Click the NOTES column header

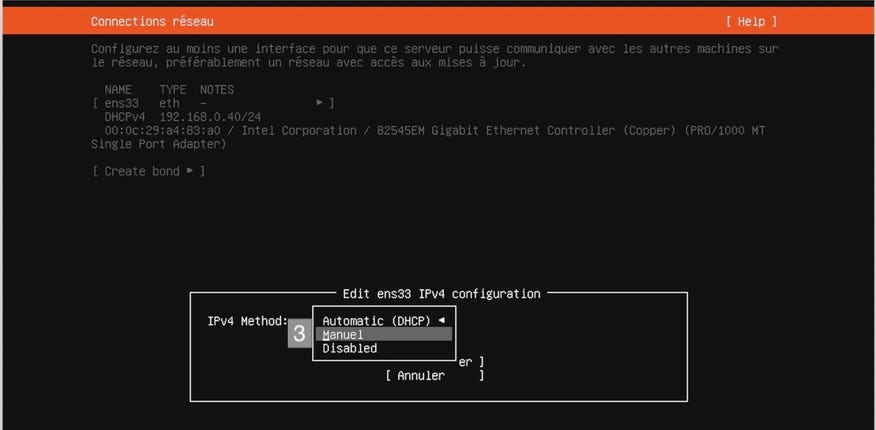(x=217, y=89)
